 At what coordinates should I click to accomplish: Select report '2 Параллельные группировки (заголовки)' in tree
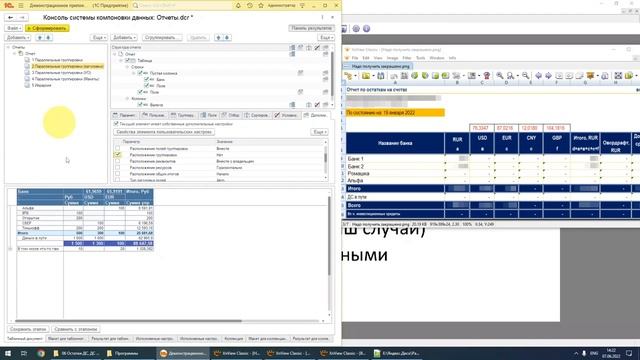[x=68, y=66]
